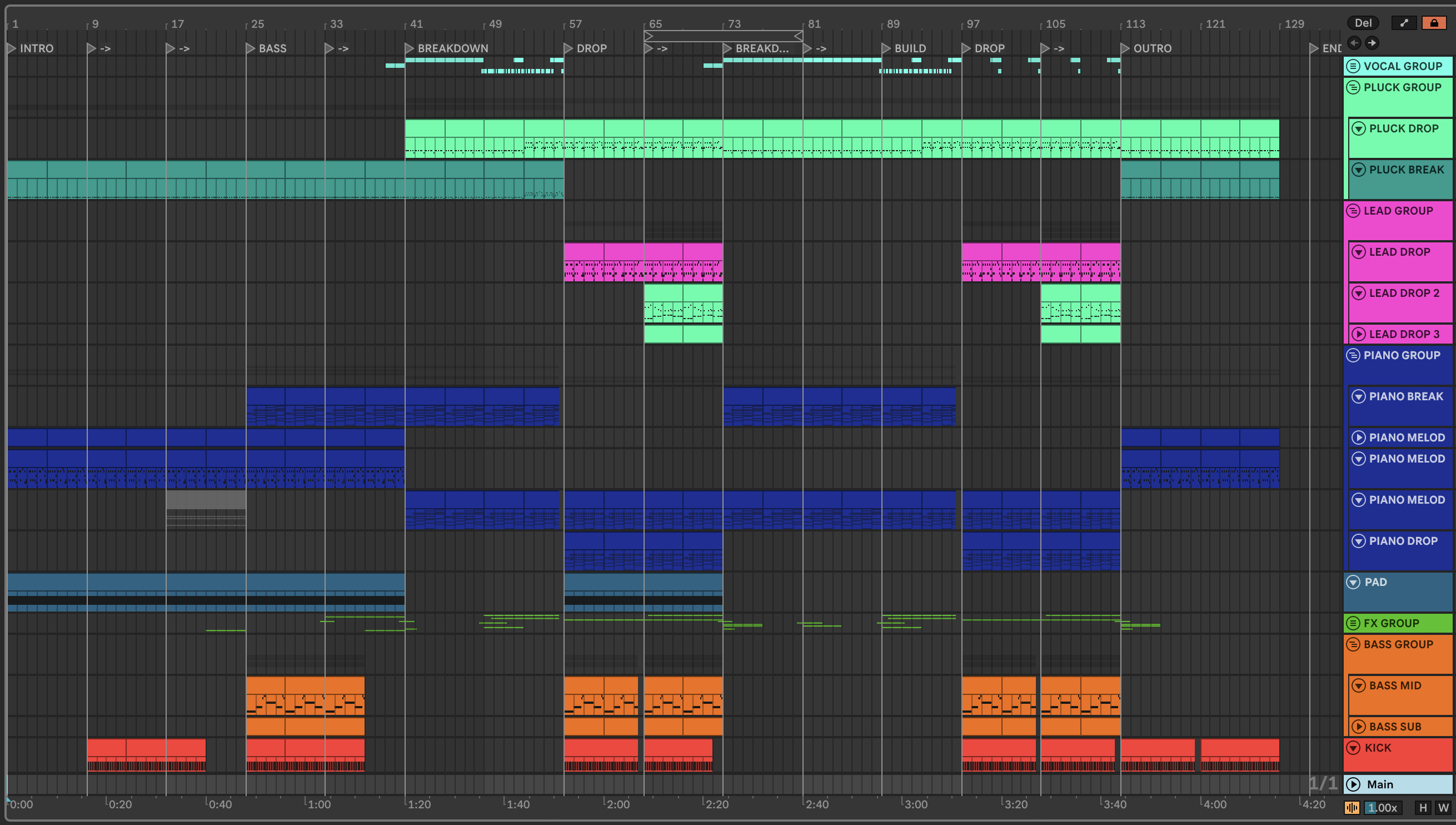
Task: Select the PAD track header
Action: (1375, 582)
